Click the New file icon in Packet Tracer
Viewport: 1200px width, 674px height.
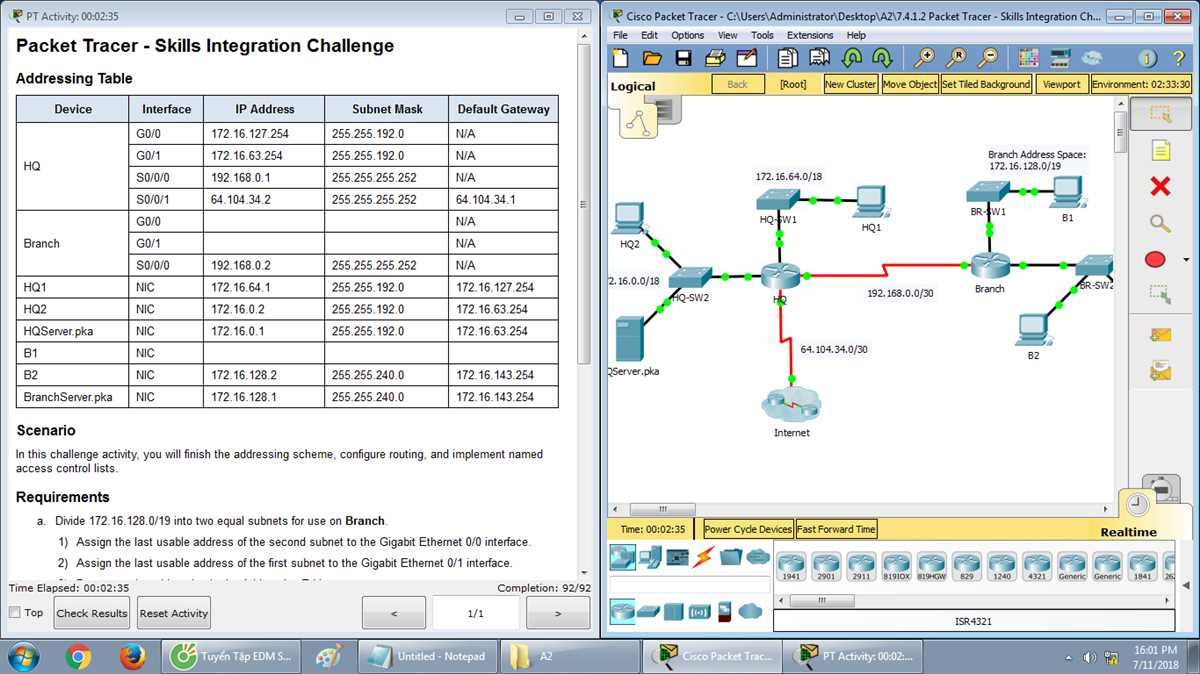click(x=621, y=58)
